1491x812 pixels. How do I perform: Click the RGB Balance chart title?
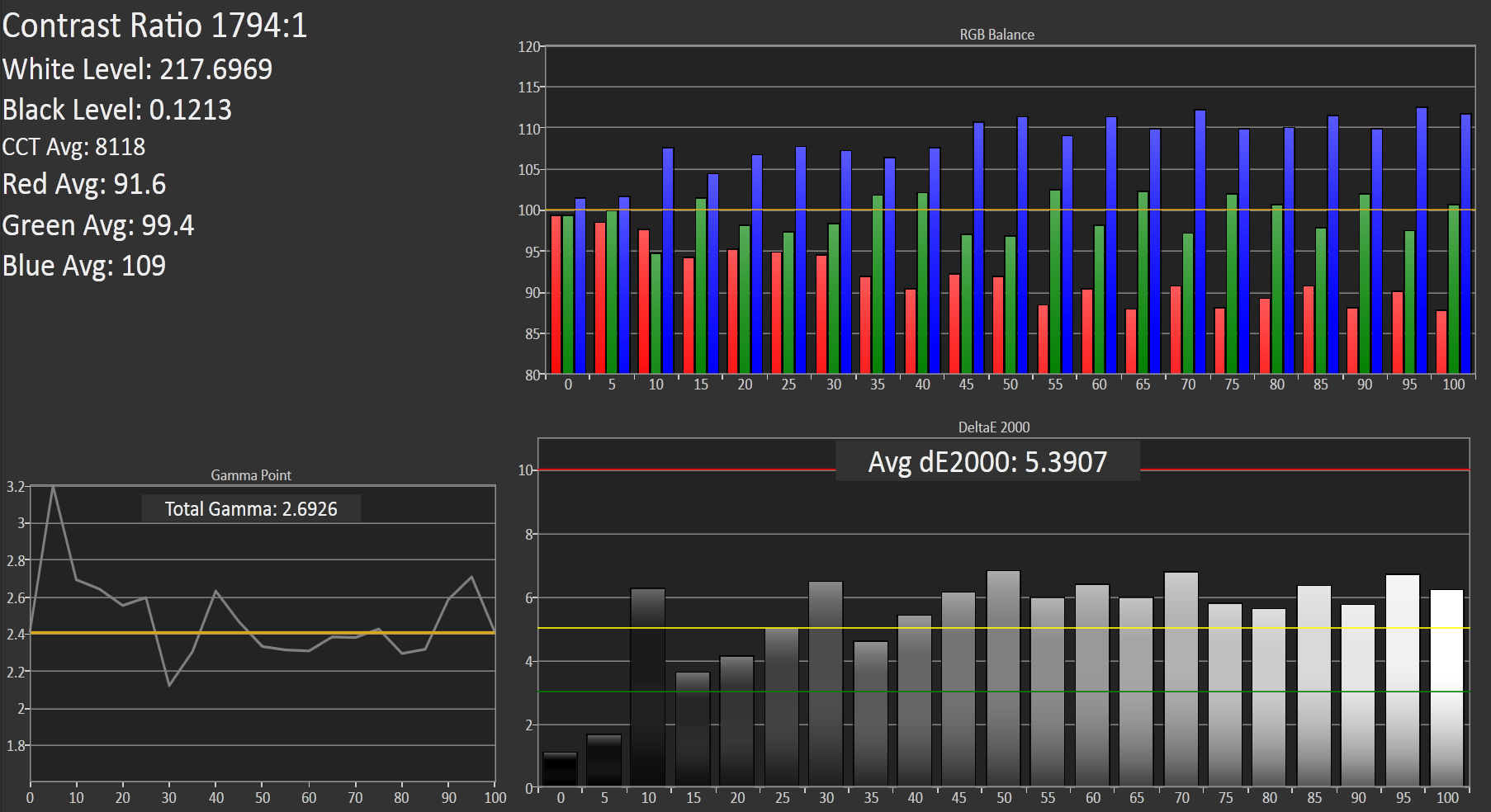[996, 35]
